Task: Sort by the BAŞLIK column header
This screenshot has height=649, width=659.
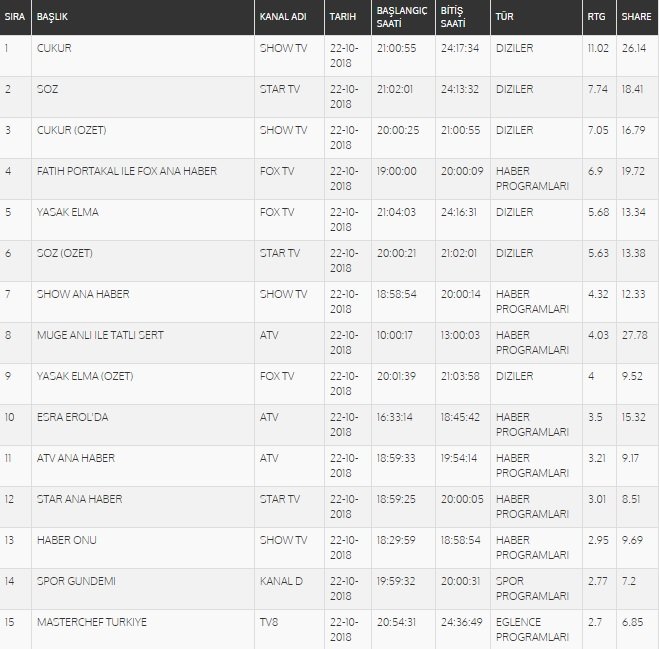Action: pyautogui.click(x=52, y=18)
